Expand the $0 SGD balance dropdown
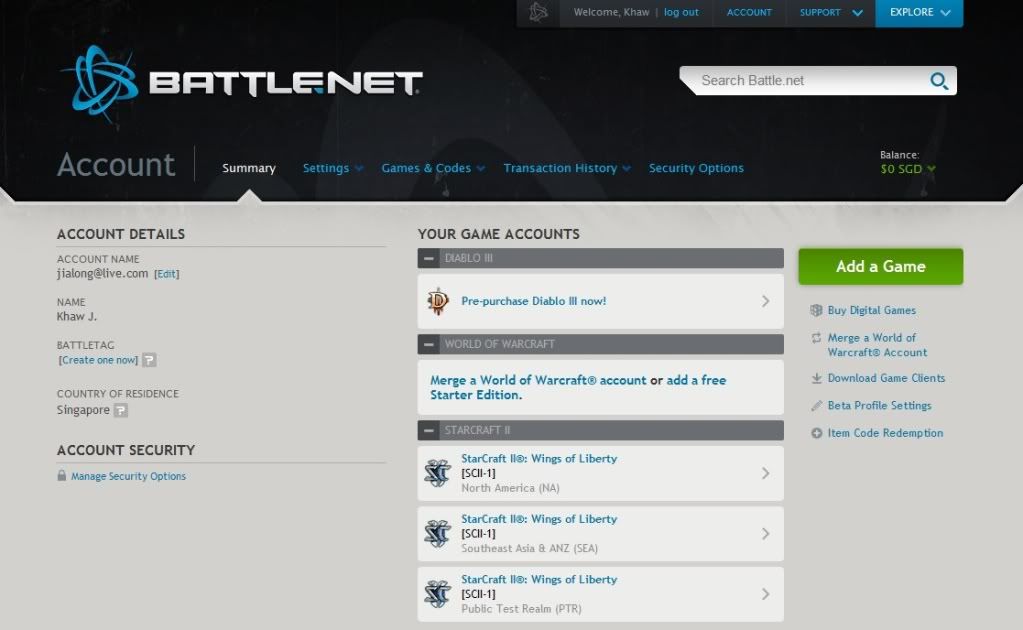 [908, 169]
